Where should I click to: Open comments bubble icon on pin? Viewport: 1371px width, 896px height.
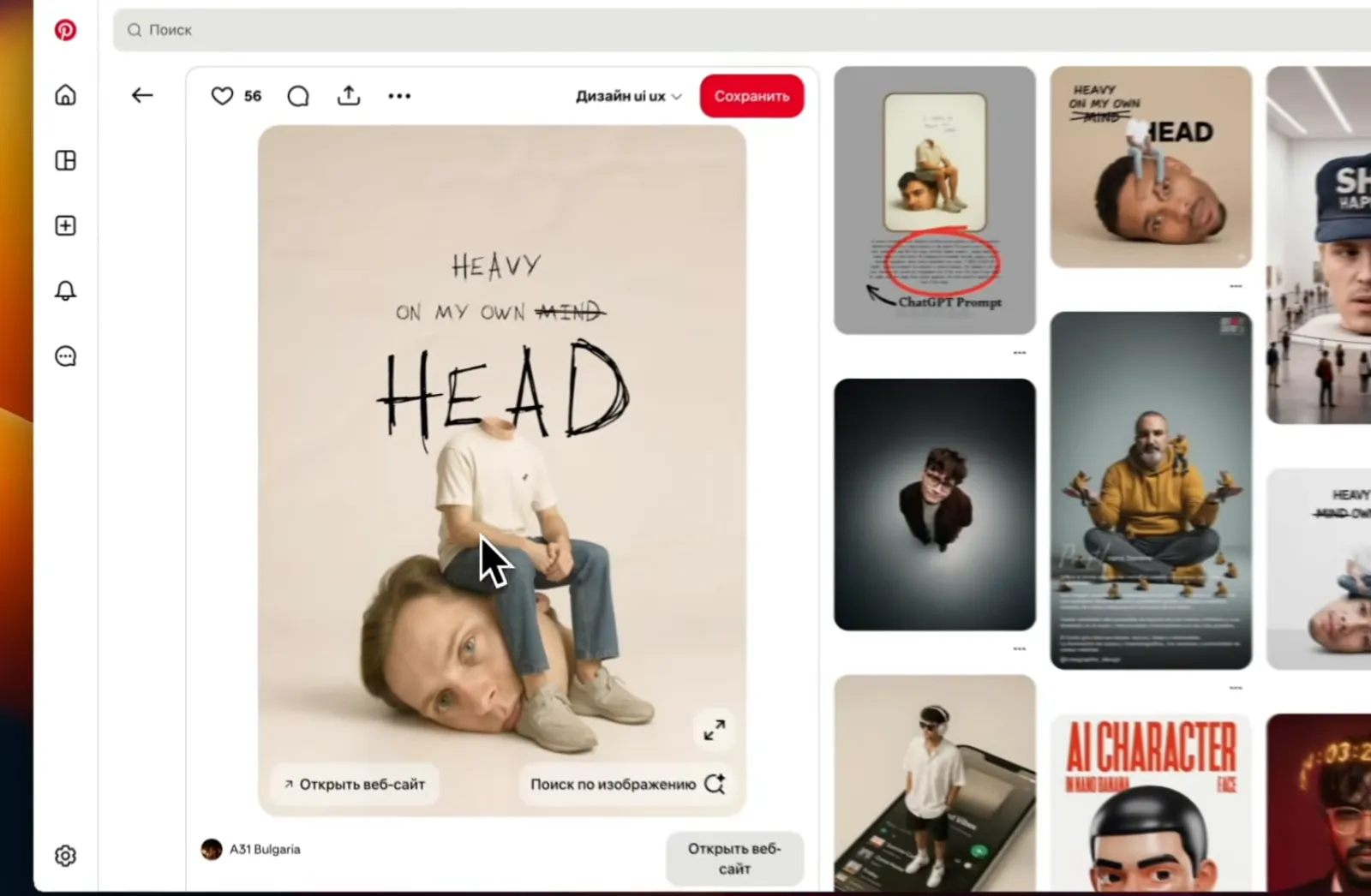tap(298, 96)
